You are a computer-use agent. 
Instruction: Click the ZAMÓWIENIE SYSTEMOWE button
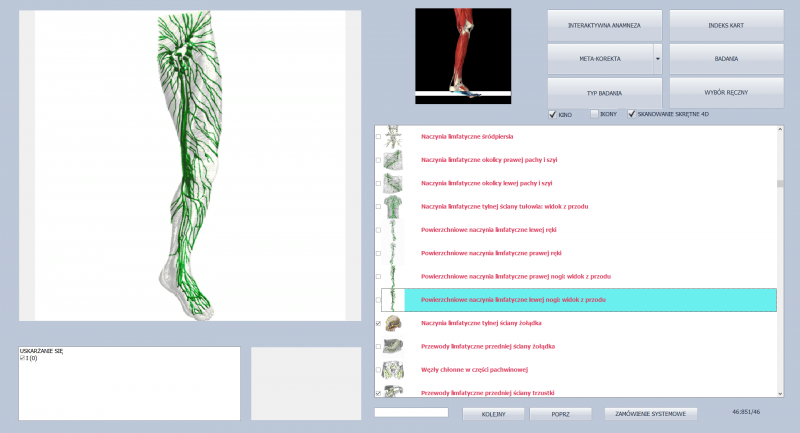651,413
